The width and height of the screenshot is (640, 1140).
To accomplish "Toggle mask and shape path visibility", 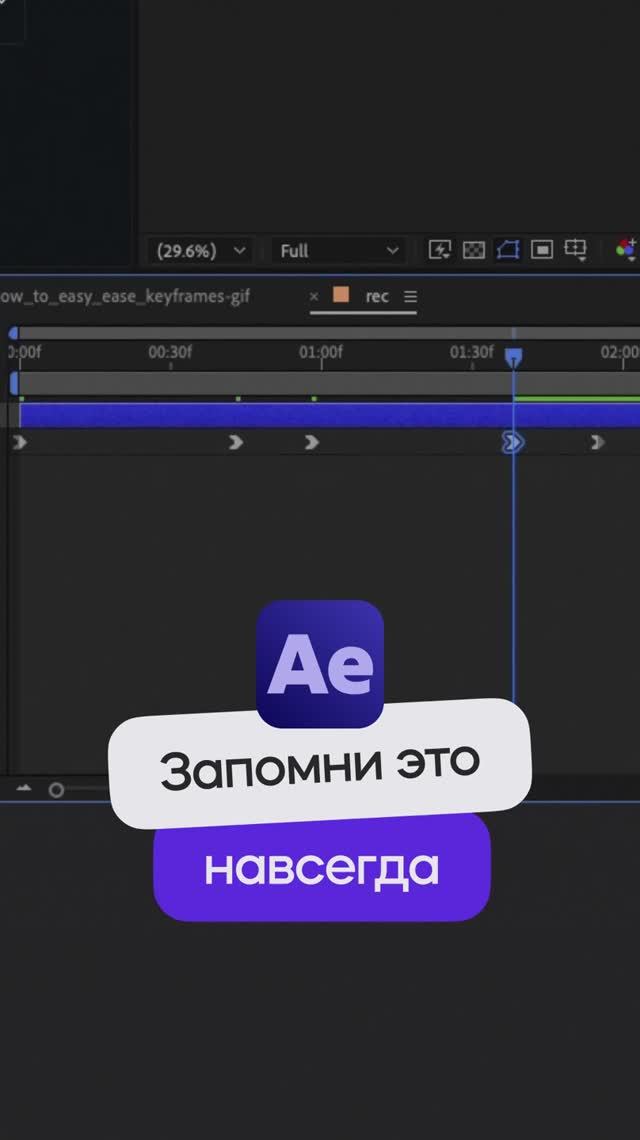I will (508, 250).
